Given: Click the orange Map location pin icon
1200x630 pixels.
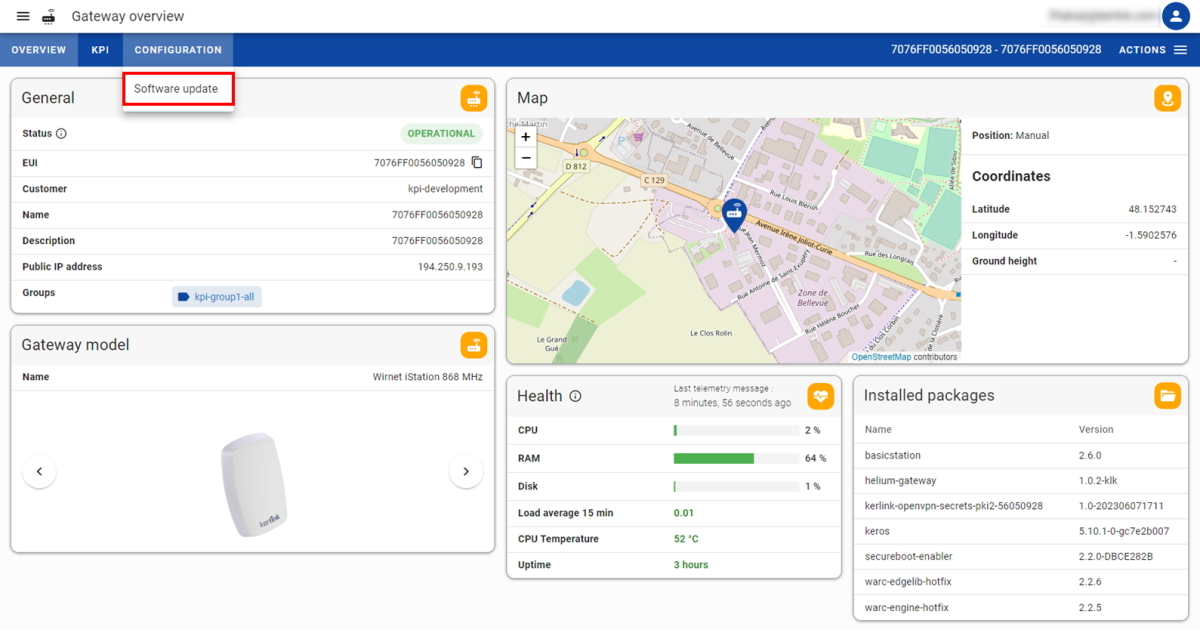Looking at the screenshot, I should (1167, 98).
